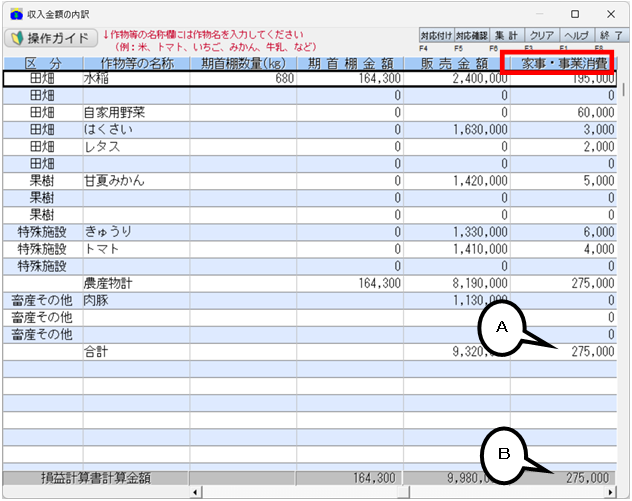Click the トマト name cell

tap(136, 249)
